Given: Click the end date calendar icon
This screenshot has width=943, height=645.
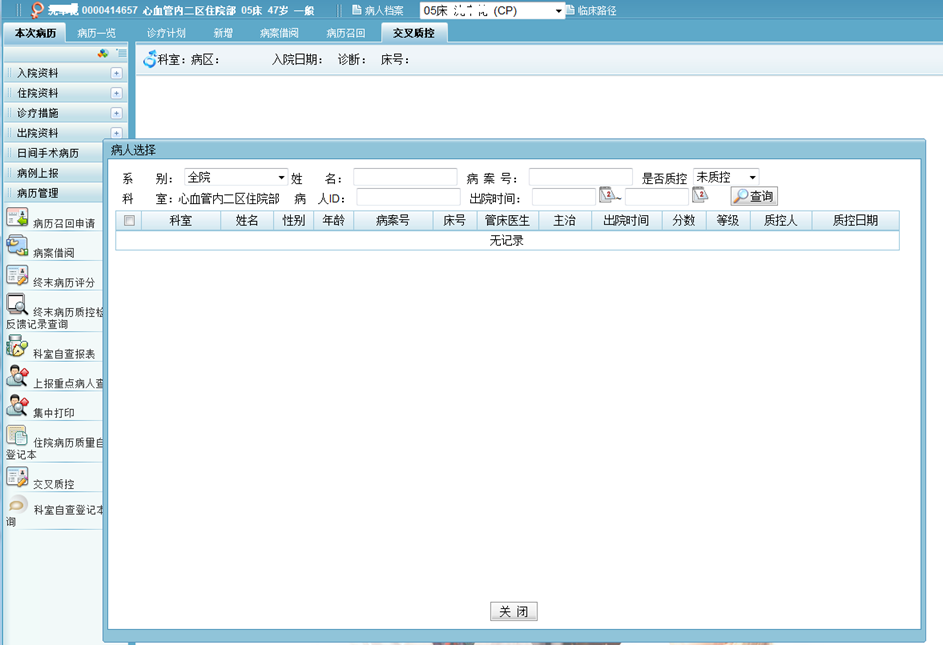Looking at the screenshot, I should 699,195.
